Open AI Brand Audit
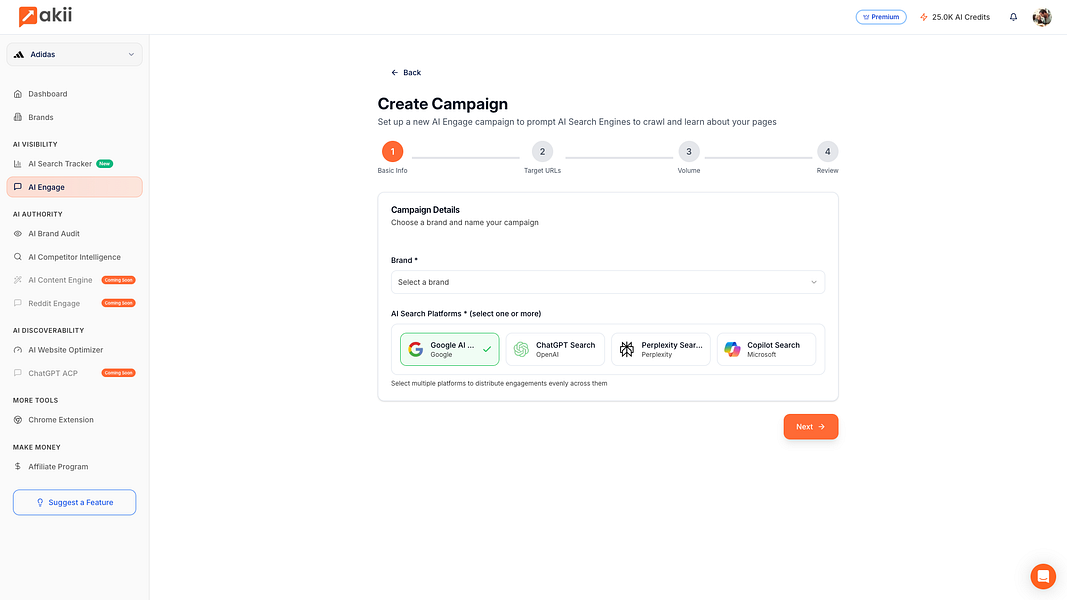 56,233
